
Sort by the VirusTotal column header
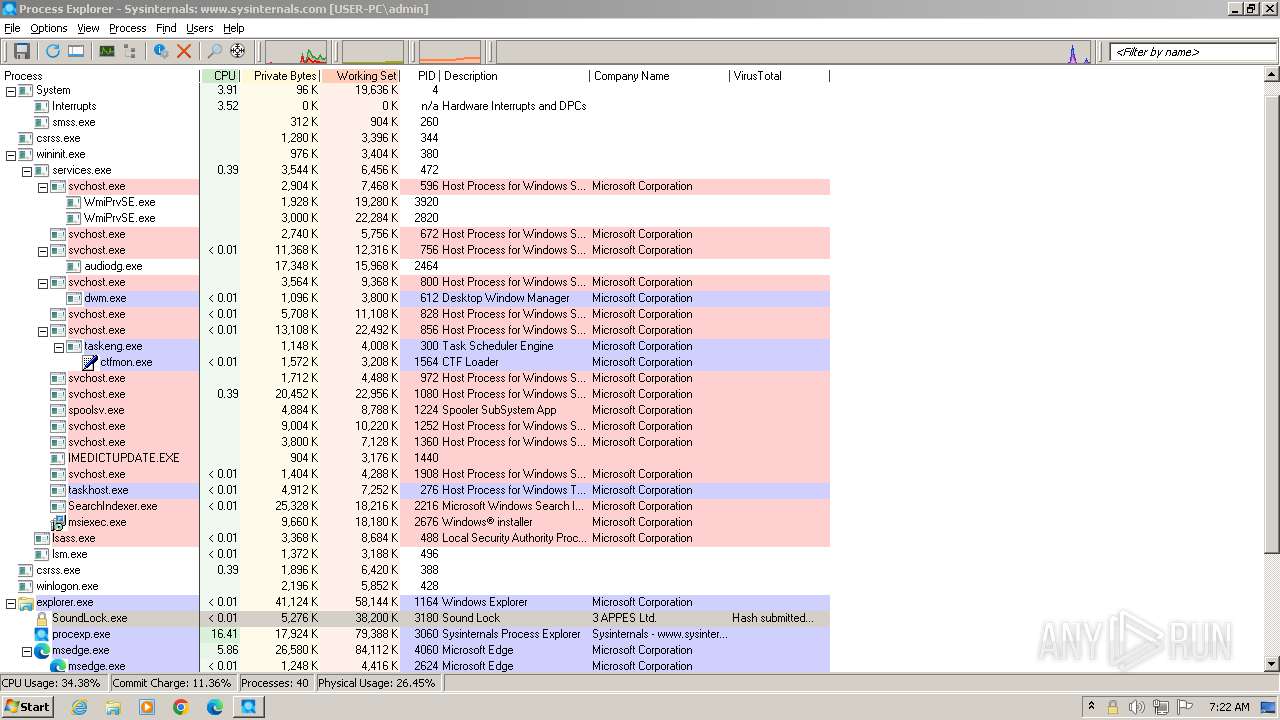(x=780, y=76)
